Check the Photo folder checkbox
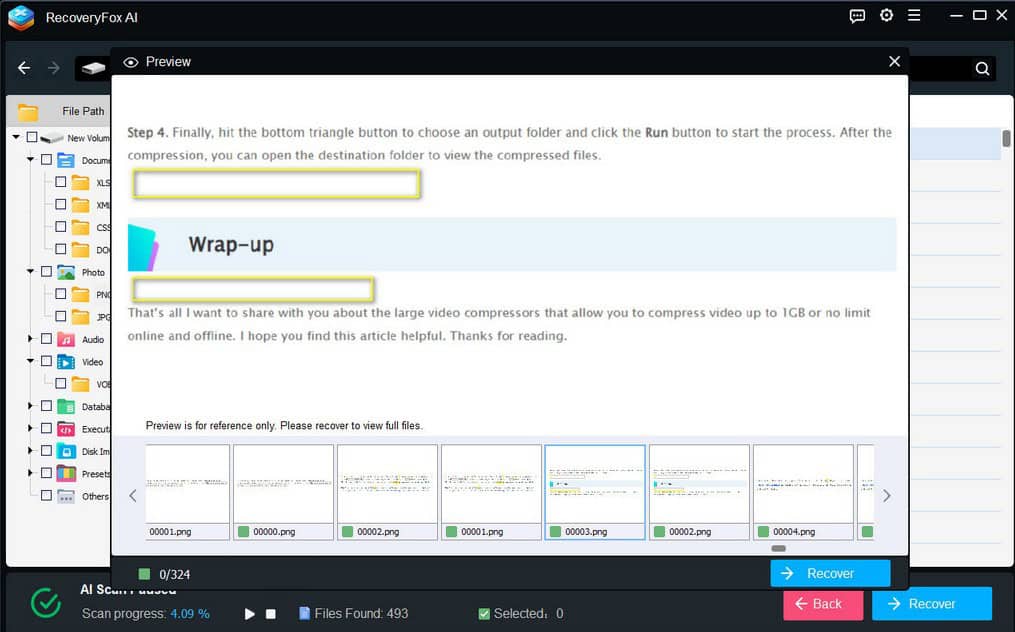The height and width of the screenshot is (632, 1015). point(46,272)
